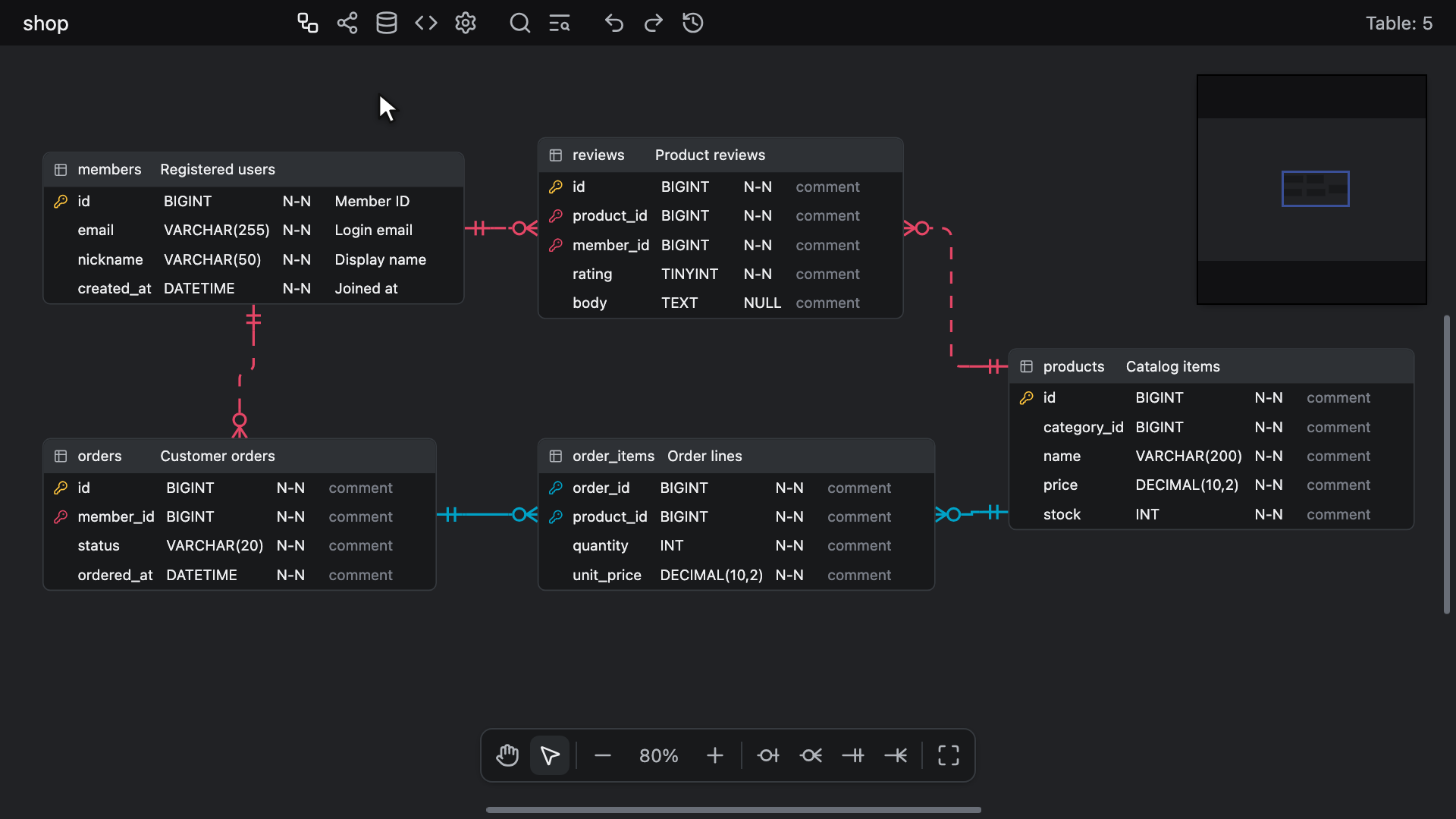Open the history clock icon
Viewport: 1456px width, 819px height.
tap(693, 23)
